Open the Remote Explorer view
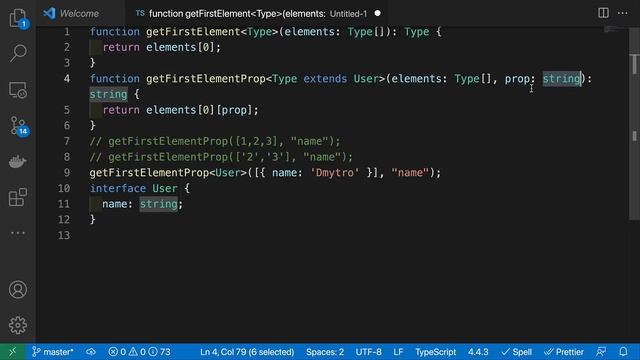The width and height of the screenshot is (640, 360). click(x=18, y=90)
